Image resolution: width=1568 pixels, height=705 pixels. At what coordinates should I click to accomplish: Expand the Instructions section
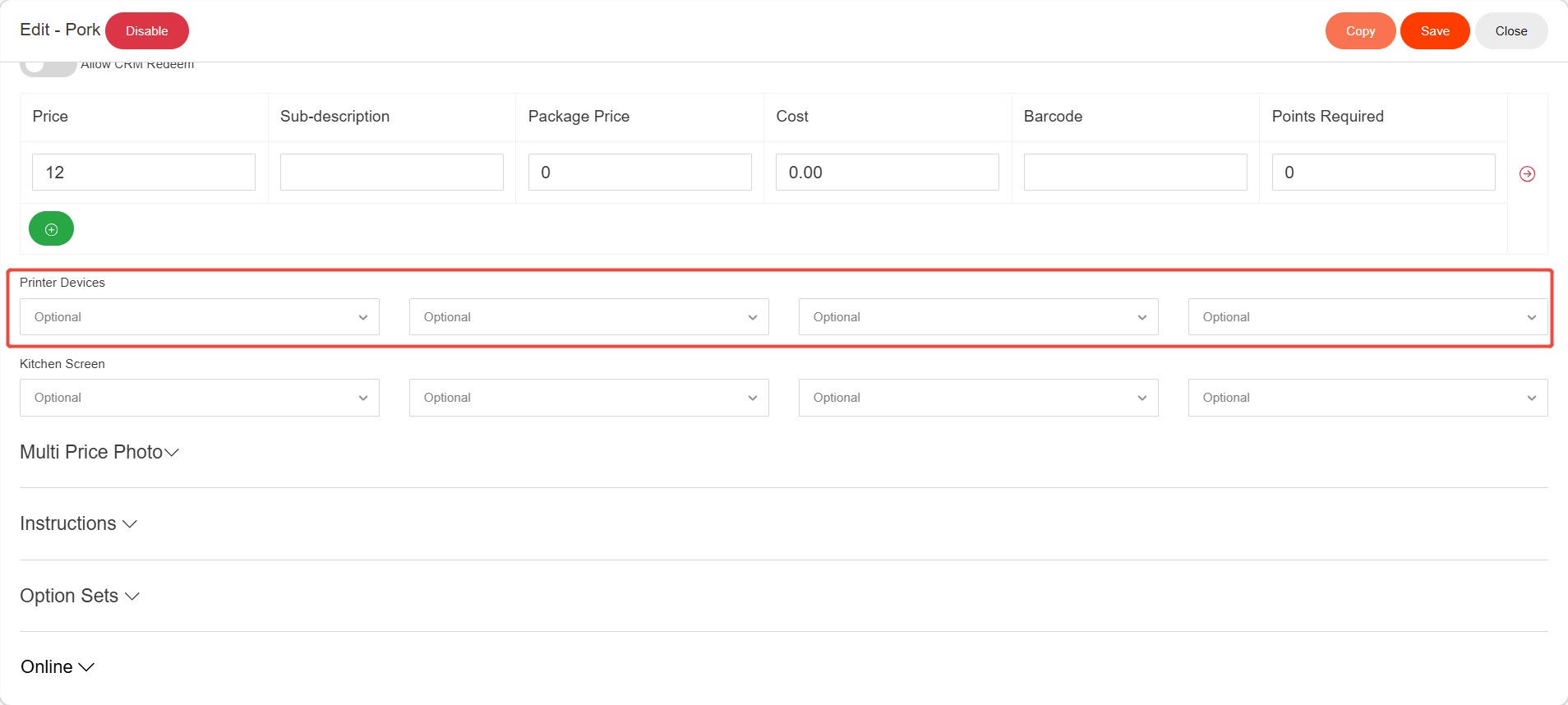click(78, 524)
